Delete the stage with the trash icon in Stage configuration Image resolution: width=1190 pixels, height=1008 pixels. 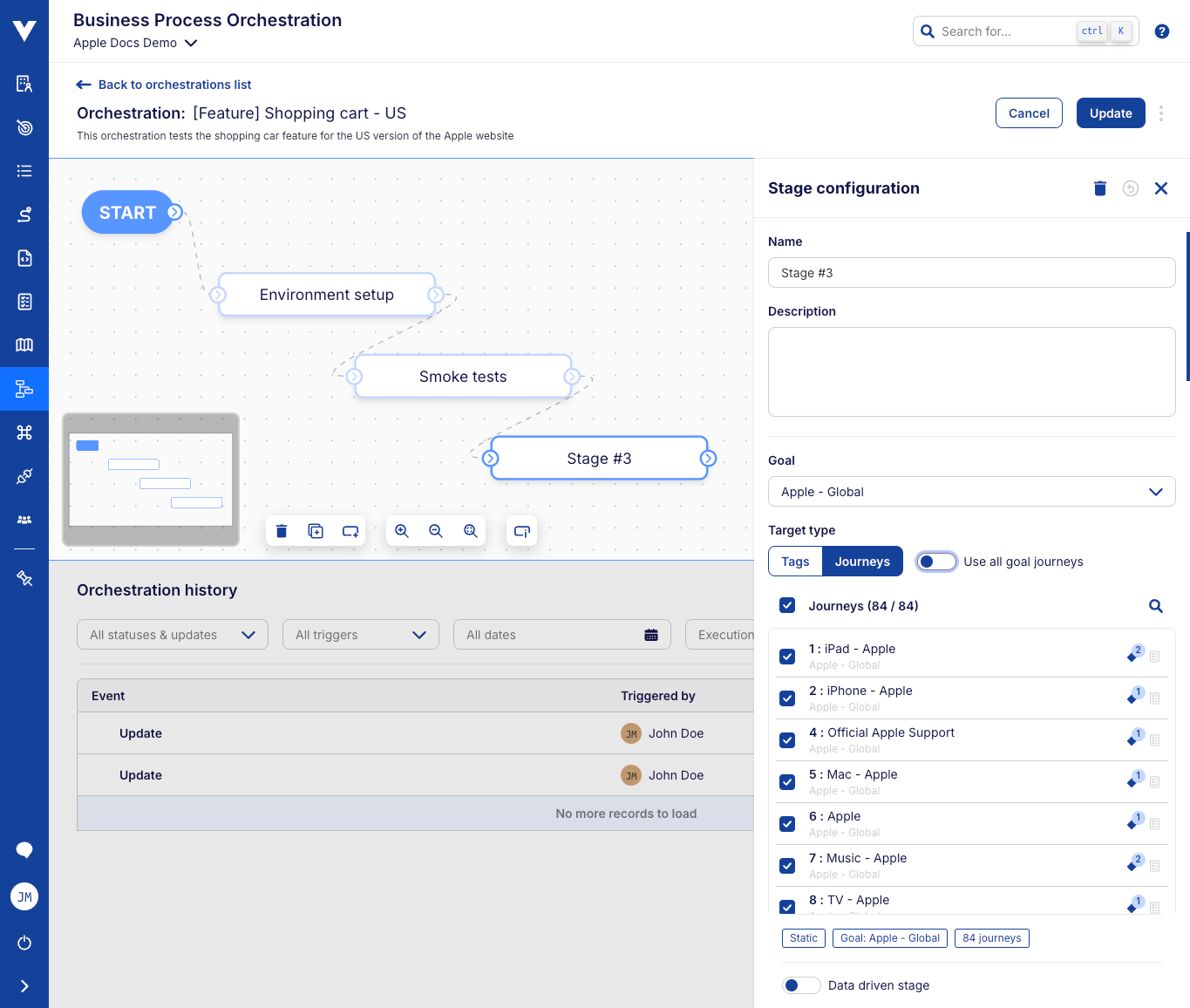pyautogui.click(x=1100, y=188)
